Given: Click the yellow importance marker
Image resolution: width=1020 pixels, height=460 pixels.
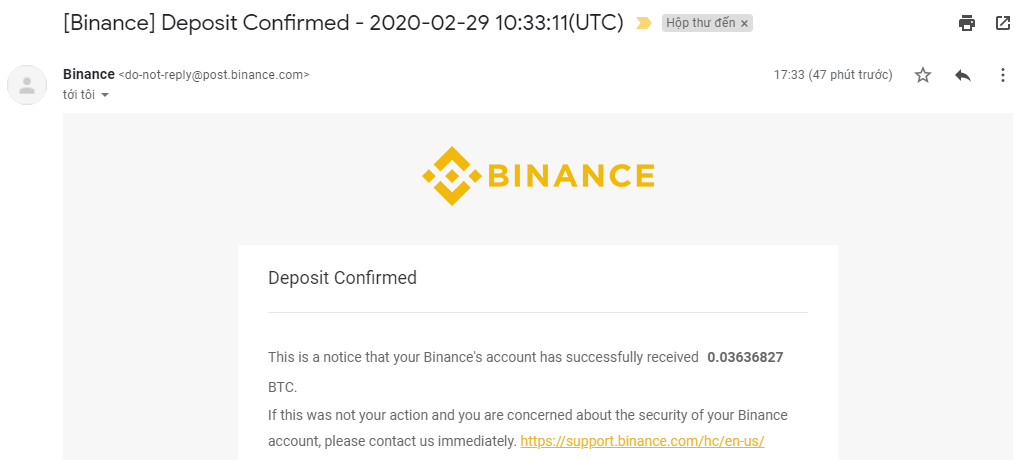Looking at the screenshot, I should coord(644,23).
